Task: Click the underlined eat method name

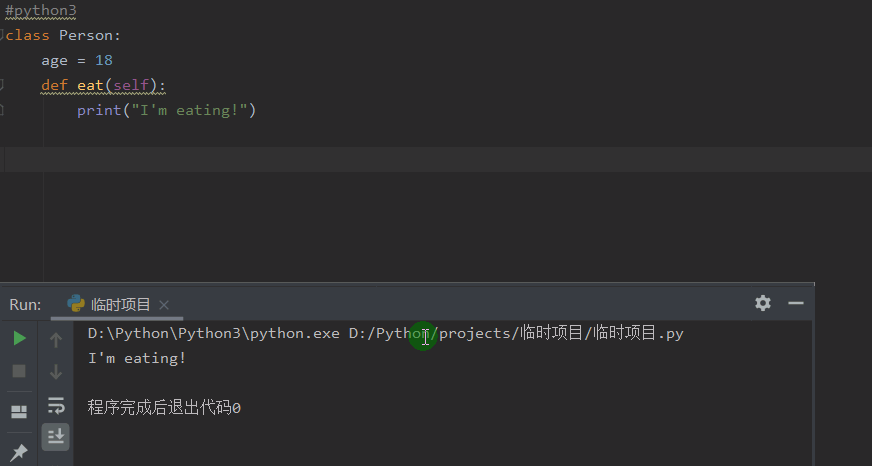Action: (x=90, y=85)
